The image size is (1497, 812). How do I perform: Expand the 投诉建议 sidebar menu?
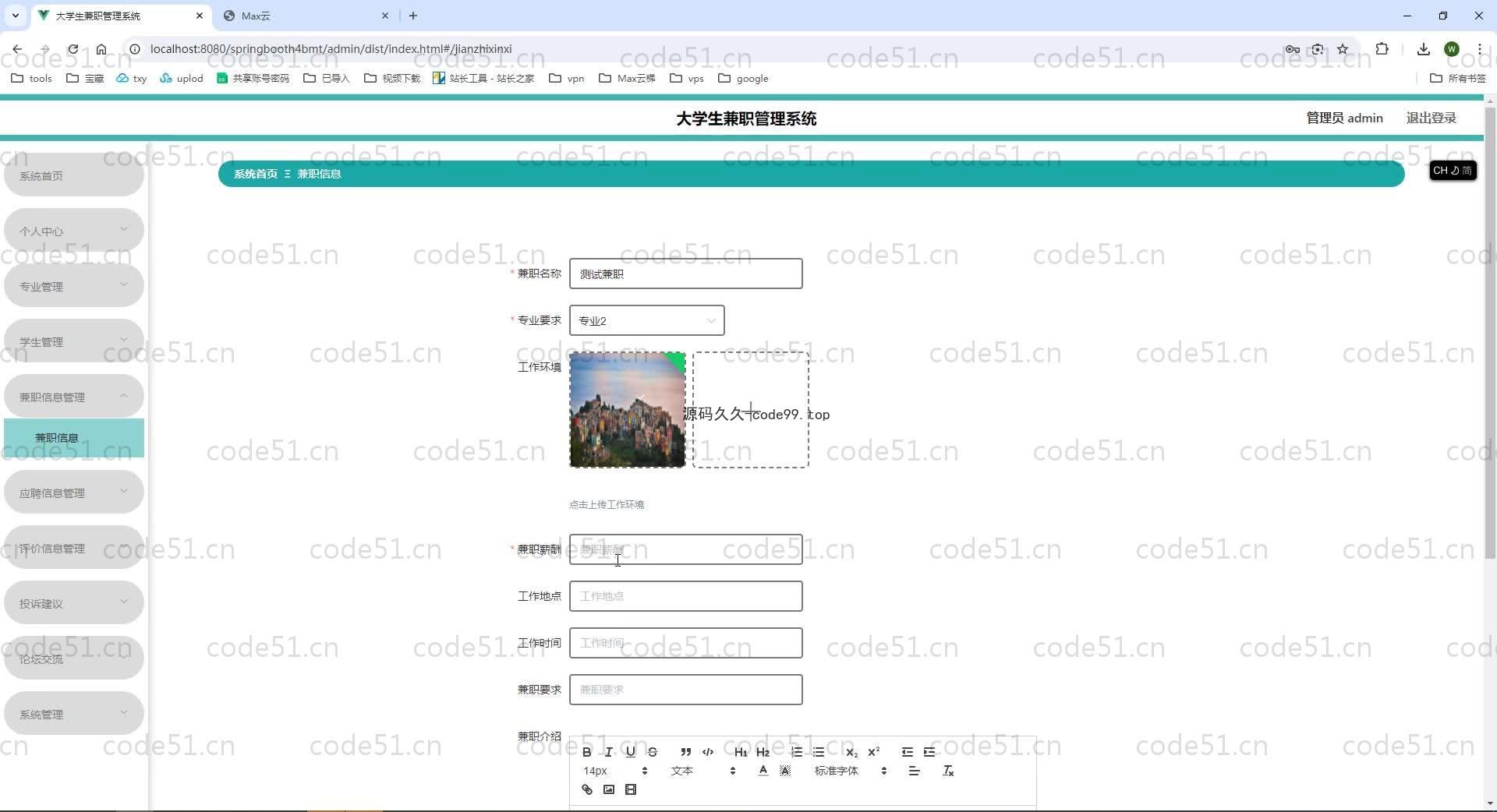[x=74, y=603]
